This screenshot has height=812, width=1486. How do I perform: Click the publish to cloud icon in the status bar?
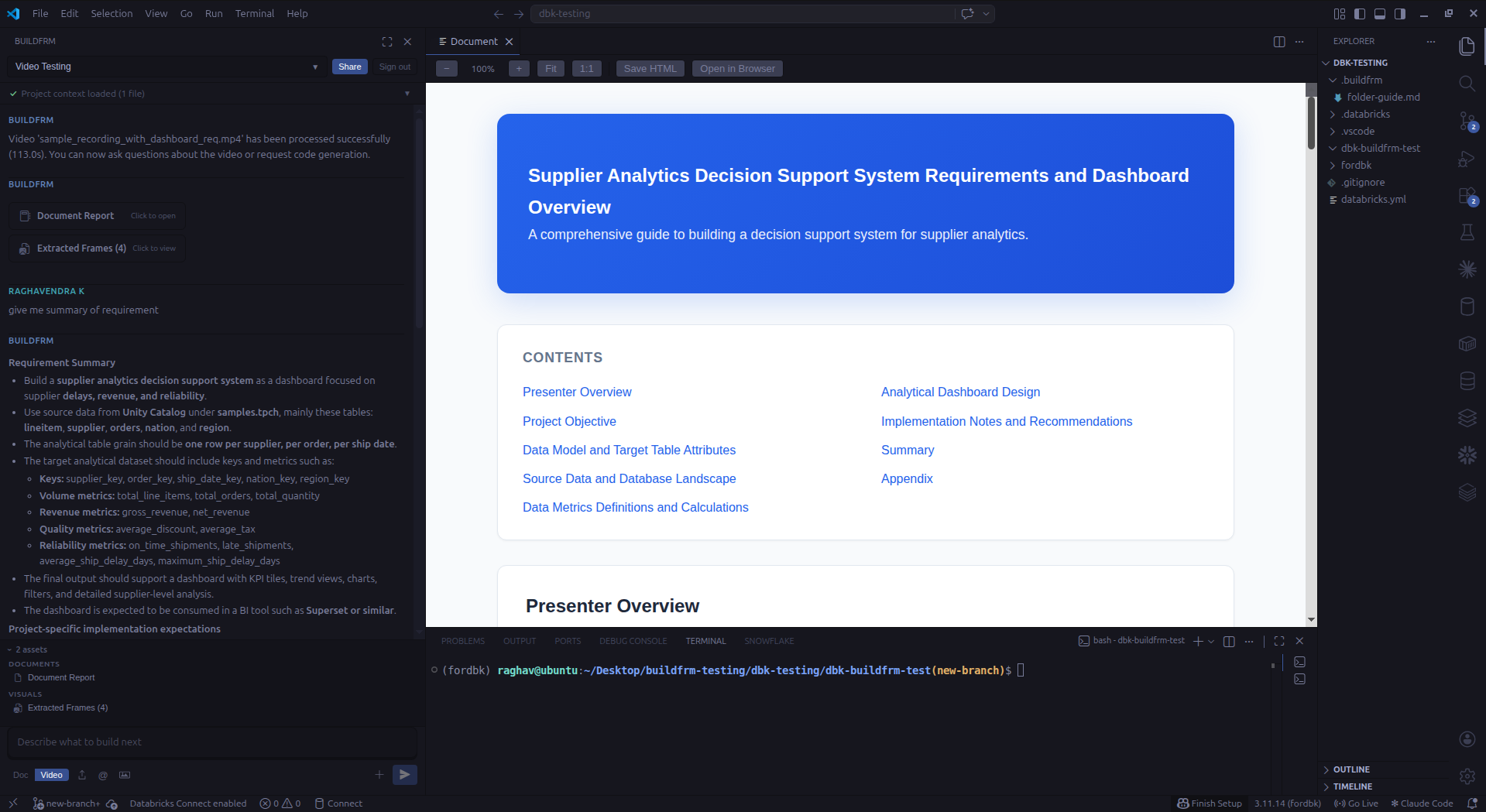(x=112, y=803)
